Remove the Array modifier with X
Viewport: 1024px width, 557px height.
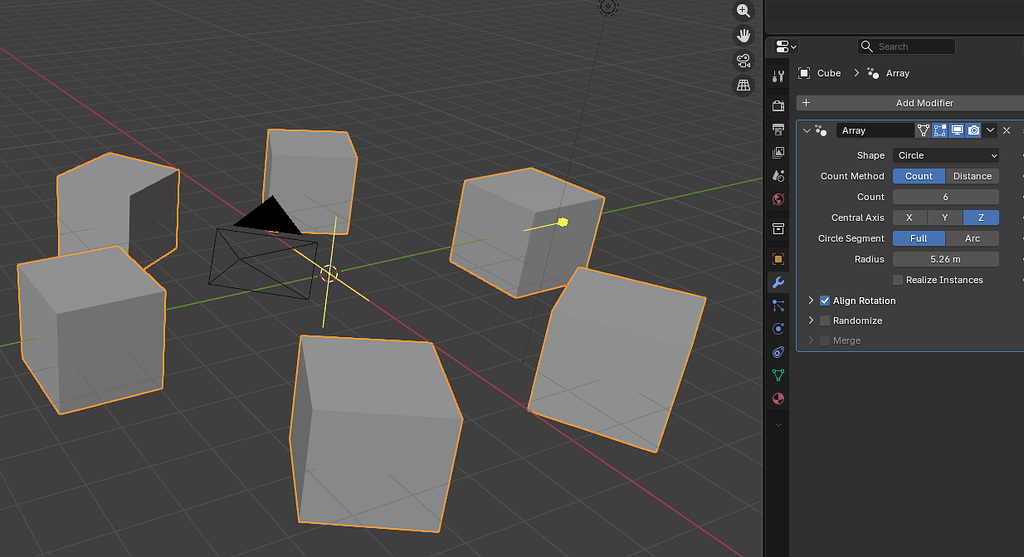click(1006, 131)
